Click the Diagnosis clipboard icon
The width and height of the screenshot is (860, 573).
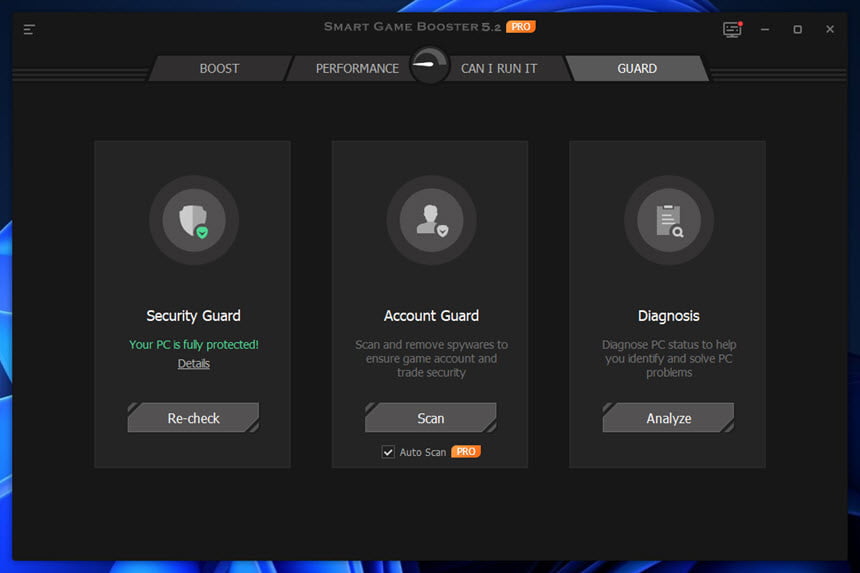tap(669, 220)
